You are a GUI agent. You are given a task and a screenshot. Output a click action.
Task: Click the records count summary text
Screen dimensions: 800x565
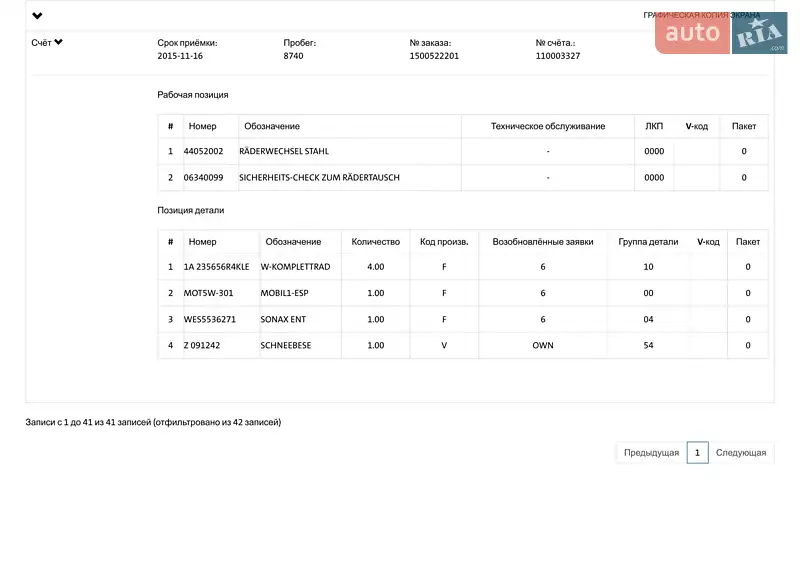tap(153, 423)
